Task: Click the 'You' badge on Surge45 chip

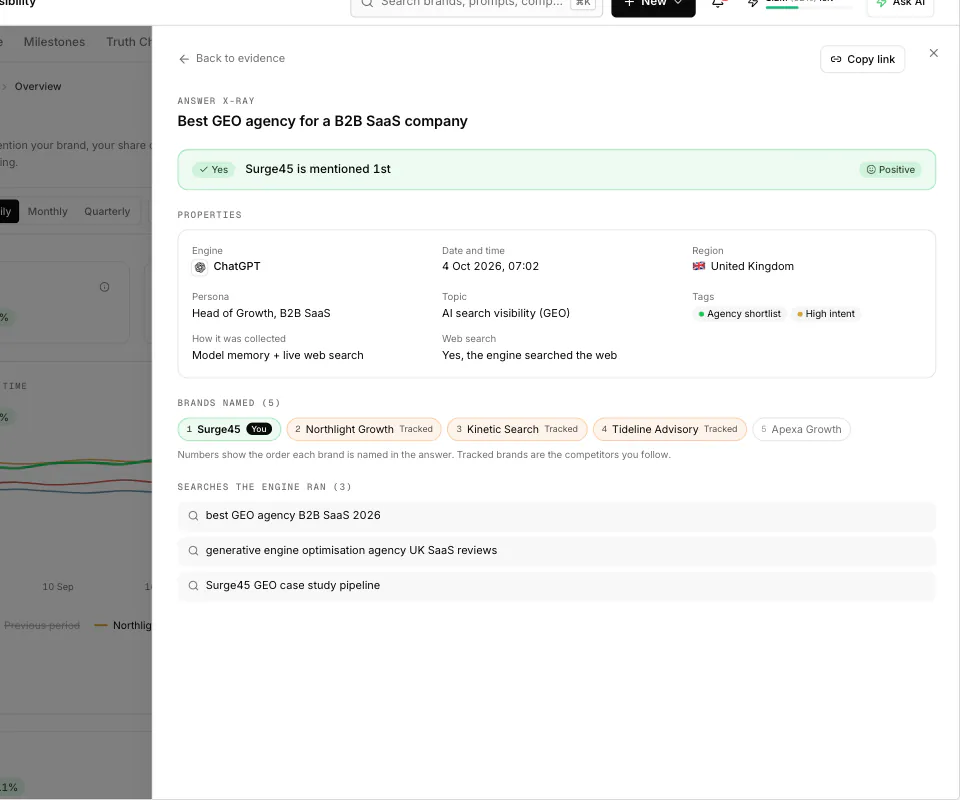Action: [259, 430]
